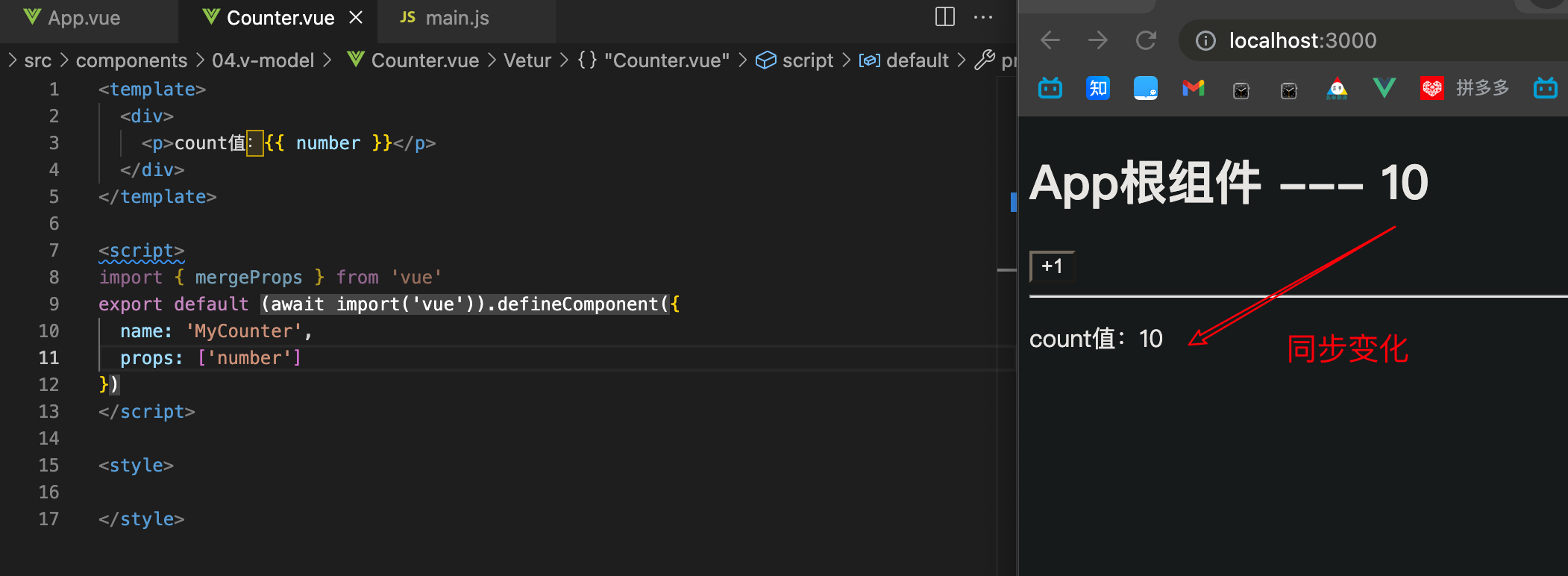Click the browser back arrow
Viewport: 1568px width, 576px height.
click(1050, 40)
